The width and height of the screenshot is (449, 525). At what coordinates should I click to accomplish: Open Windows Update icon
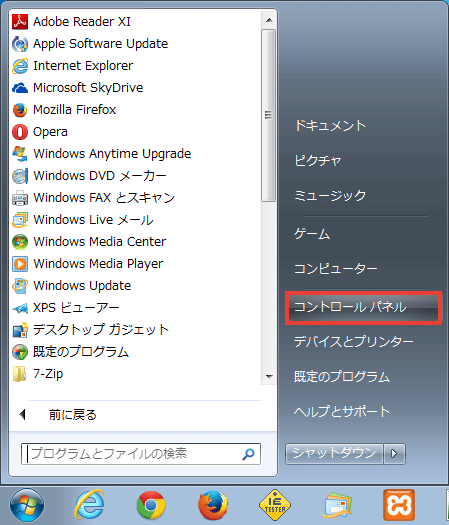[20, 286]
